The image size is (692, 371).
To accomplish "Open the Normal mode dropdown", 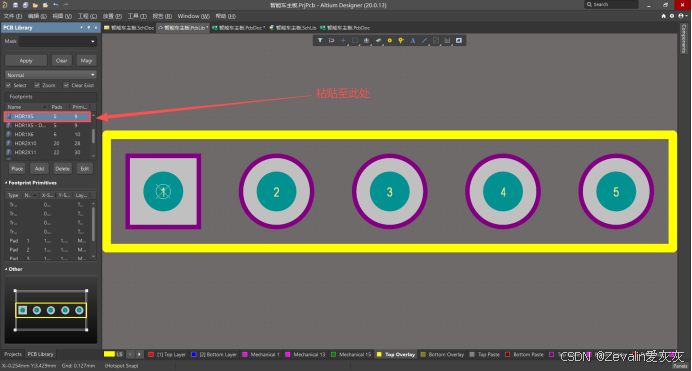I will pos(50,75).
